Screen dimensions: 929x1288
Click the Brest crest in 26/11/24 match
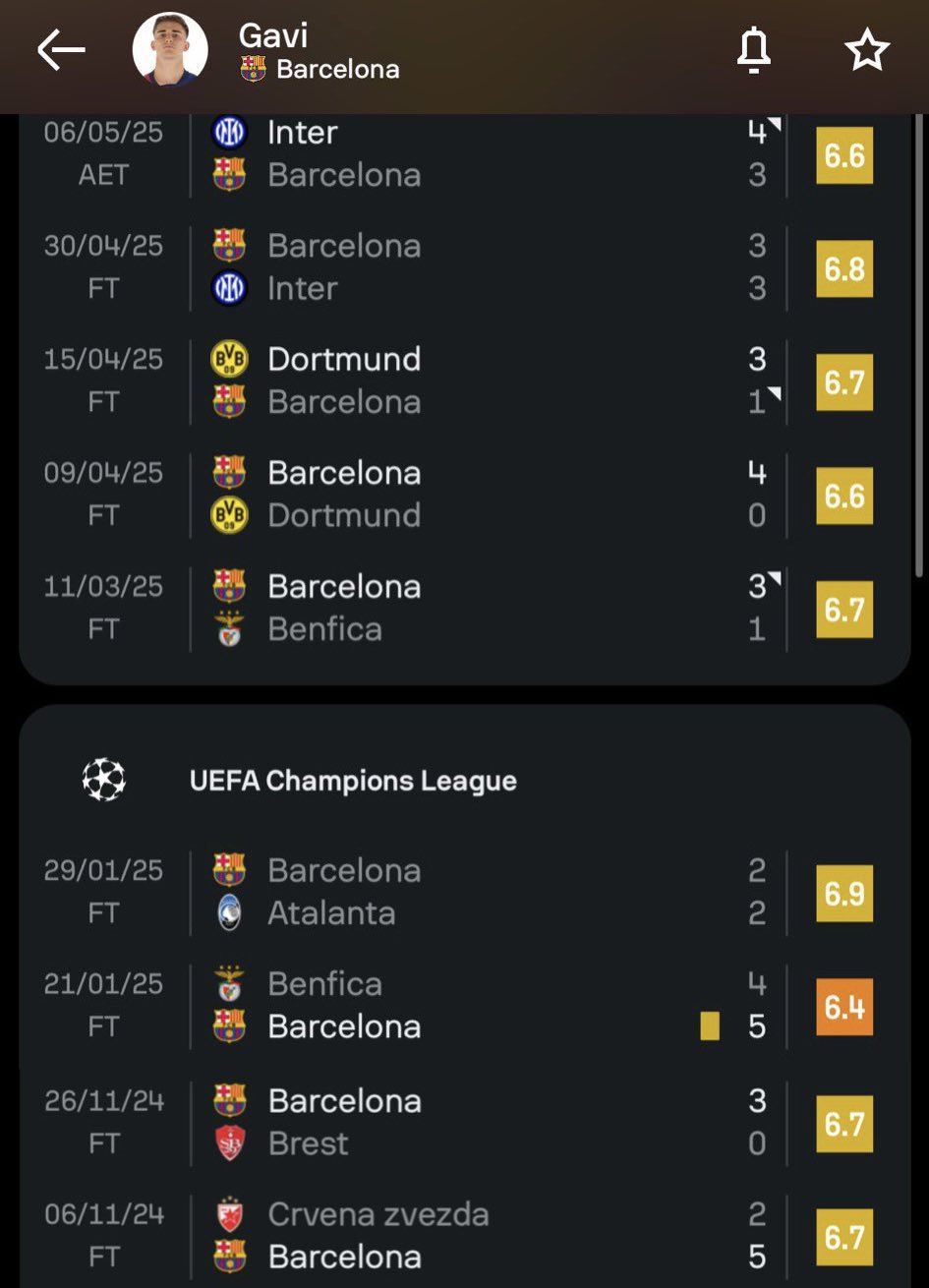tap(229, 1143)
